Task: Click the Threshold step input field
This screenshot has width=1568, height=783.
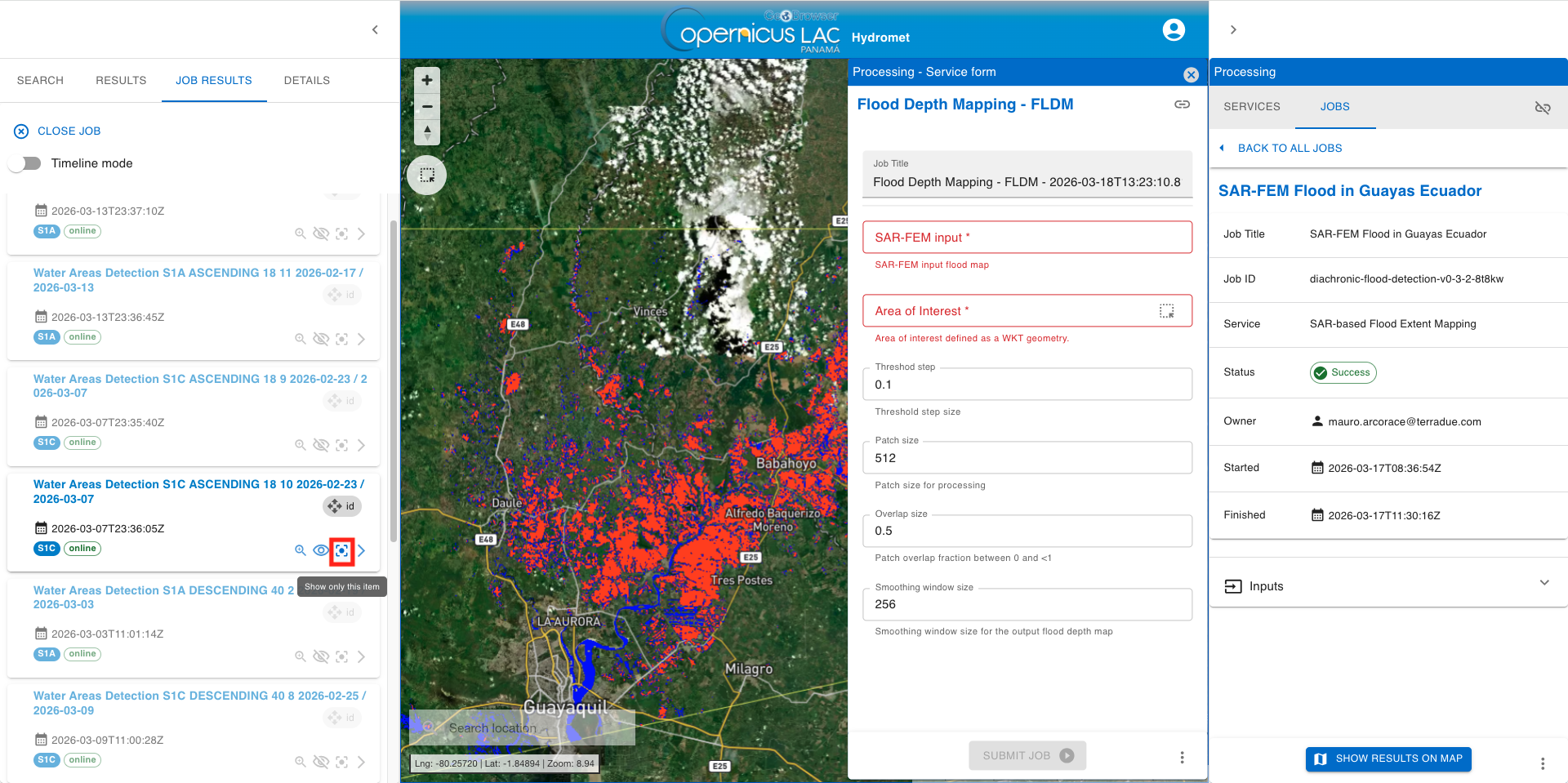Action: click(x=1027, y=385)
